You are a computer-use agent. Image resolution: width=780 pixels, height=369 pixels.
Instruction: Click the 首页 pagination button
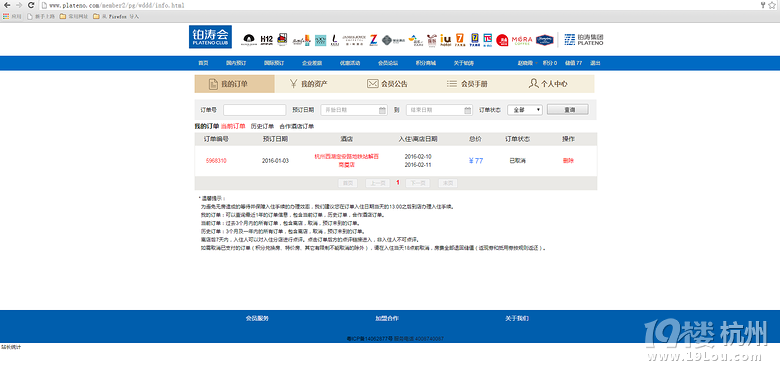click(x=348, y=183)
